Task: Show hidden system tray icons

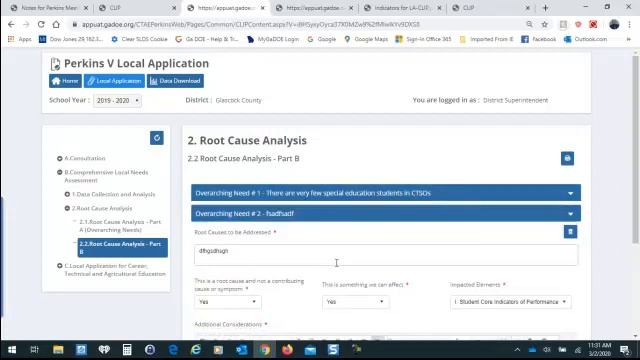Action: [517, 350]
